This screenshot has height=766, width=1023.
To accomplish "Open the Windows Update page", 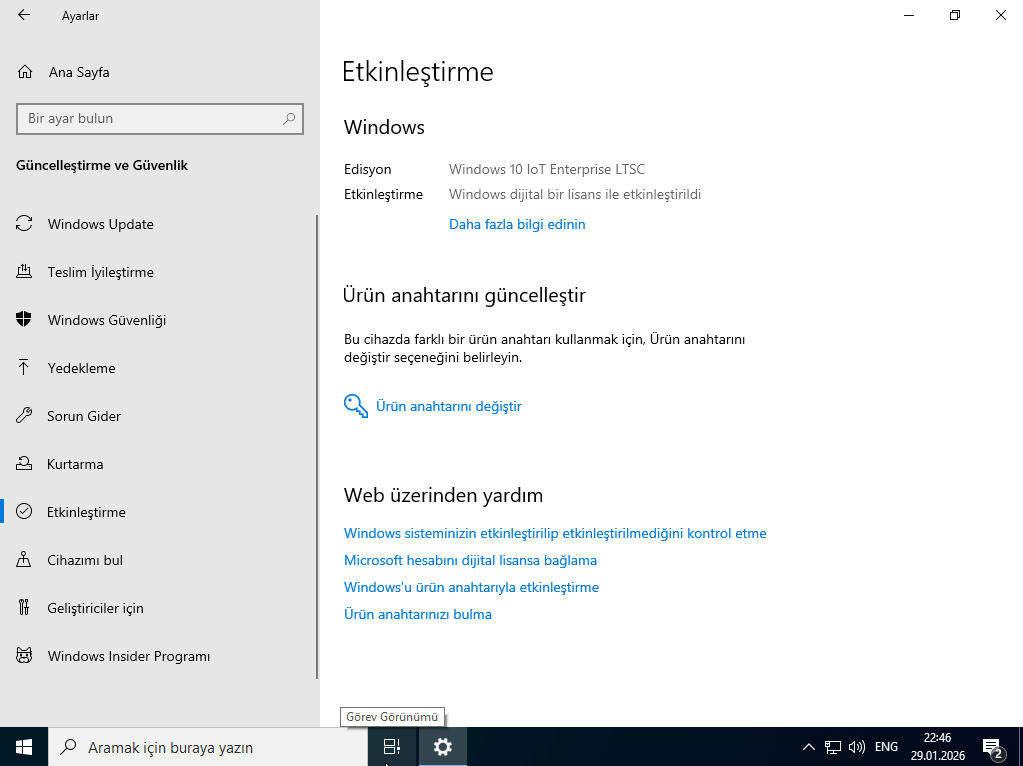I will [159, 224].
